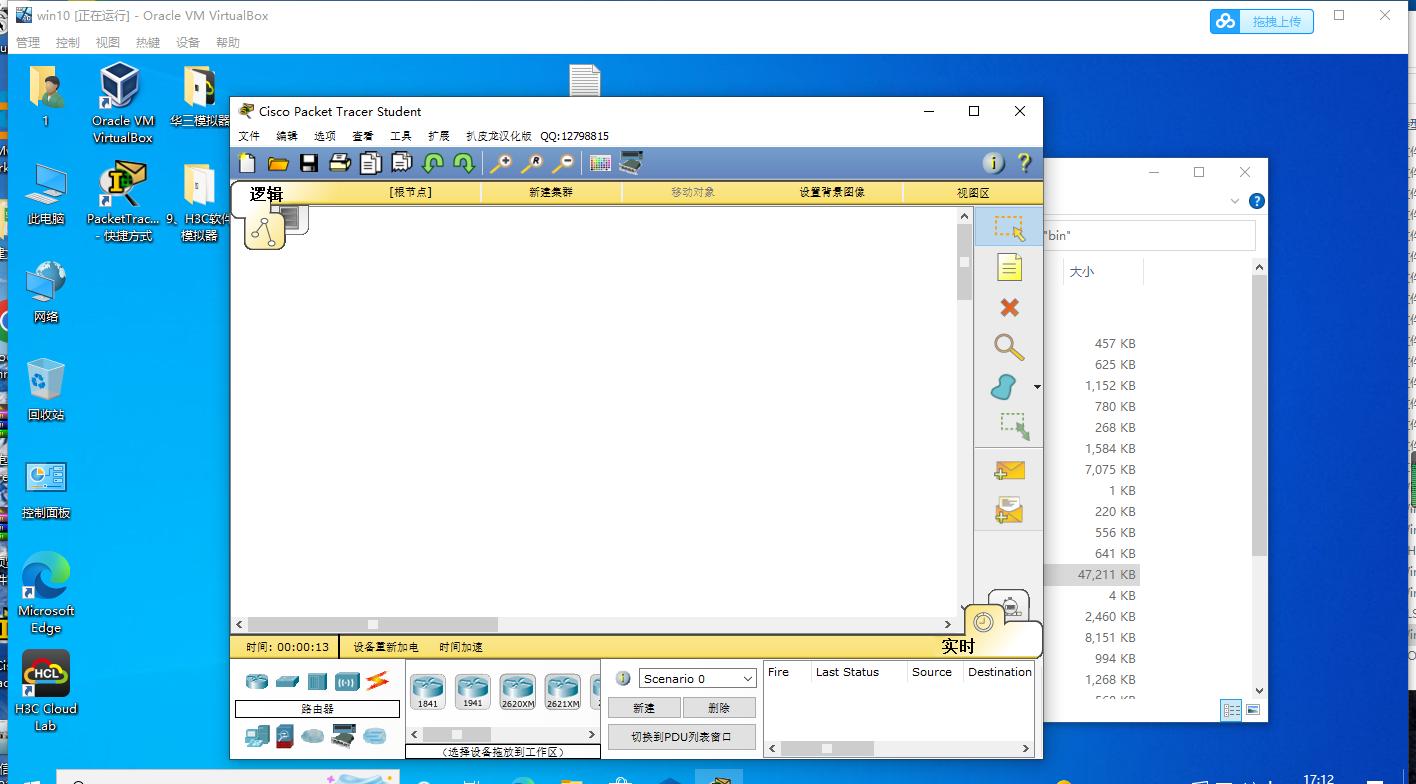Pick the 1841 router
Viewport: 1416px width, 784px height.
pos(428,691)
